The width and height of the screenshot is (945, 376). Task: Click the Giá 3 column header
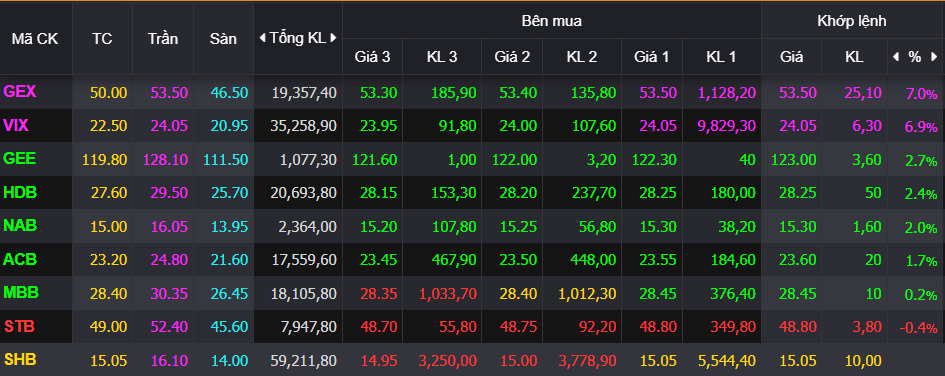372,57
